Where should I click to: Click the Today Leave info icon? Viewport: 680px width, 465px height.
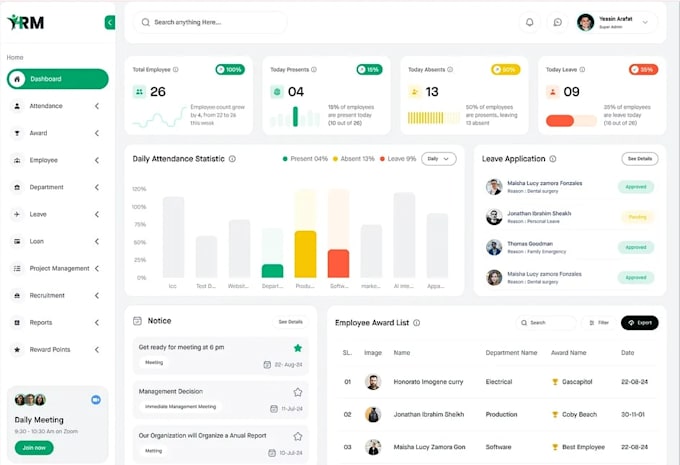point(582,69)
